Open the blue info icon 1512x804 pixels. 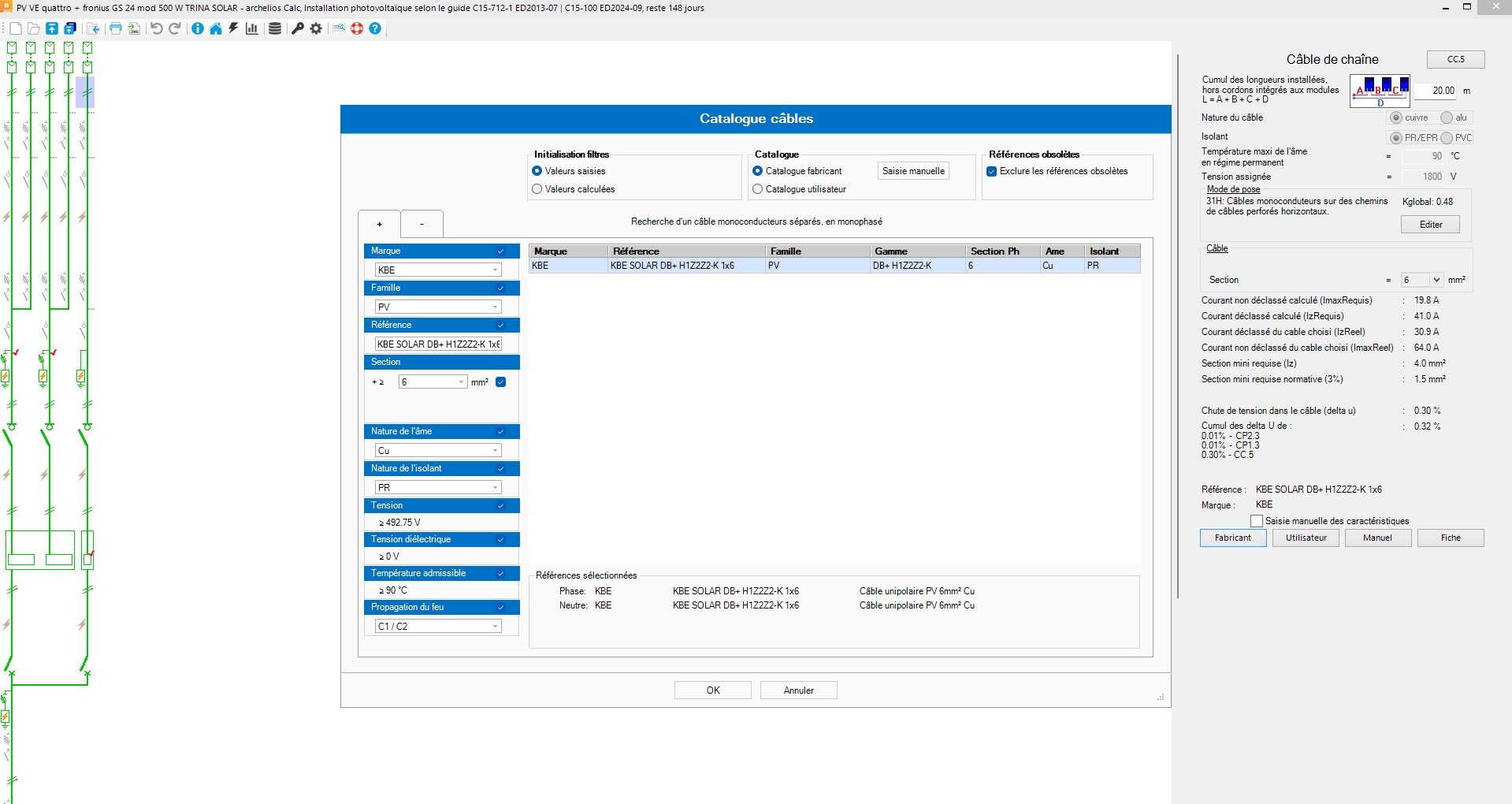pos(198,28)
